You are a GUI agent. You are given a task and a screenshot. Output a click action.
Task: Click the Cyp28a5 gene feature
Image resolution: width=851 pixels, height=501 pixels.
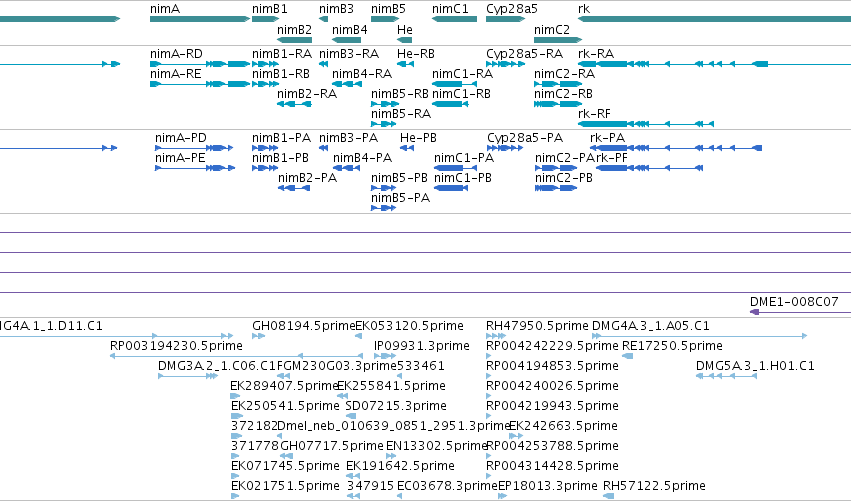[506, 19]
